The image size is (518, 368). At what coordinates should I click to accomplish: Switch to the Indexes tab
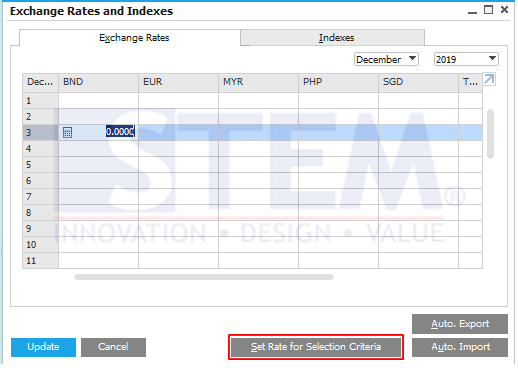pyautogui.click(x=332, y=38)
